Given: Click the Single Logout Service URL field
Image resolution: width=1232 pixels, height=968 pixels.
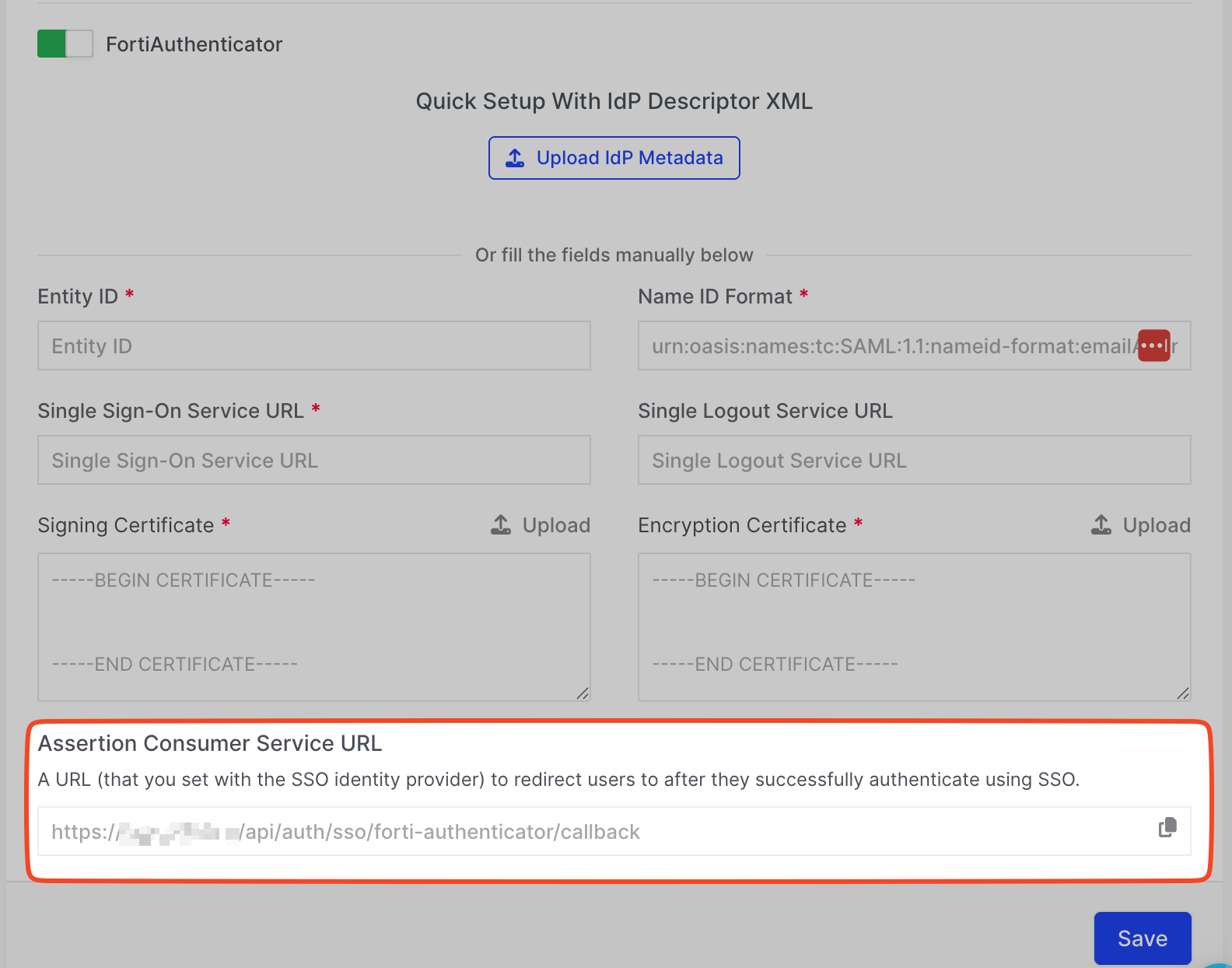Looking at the screenshot, I should tap(914, 460).
